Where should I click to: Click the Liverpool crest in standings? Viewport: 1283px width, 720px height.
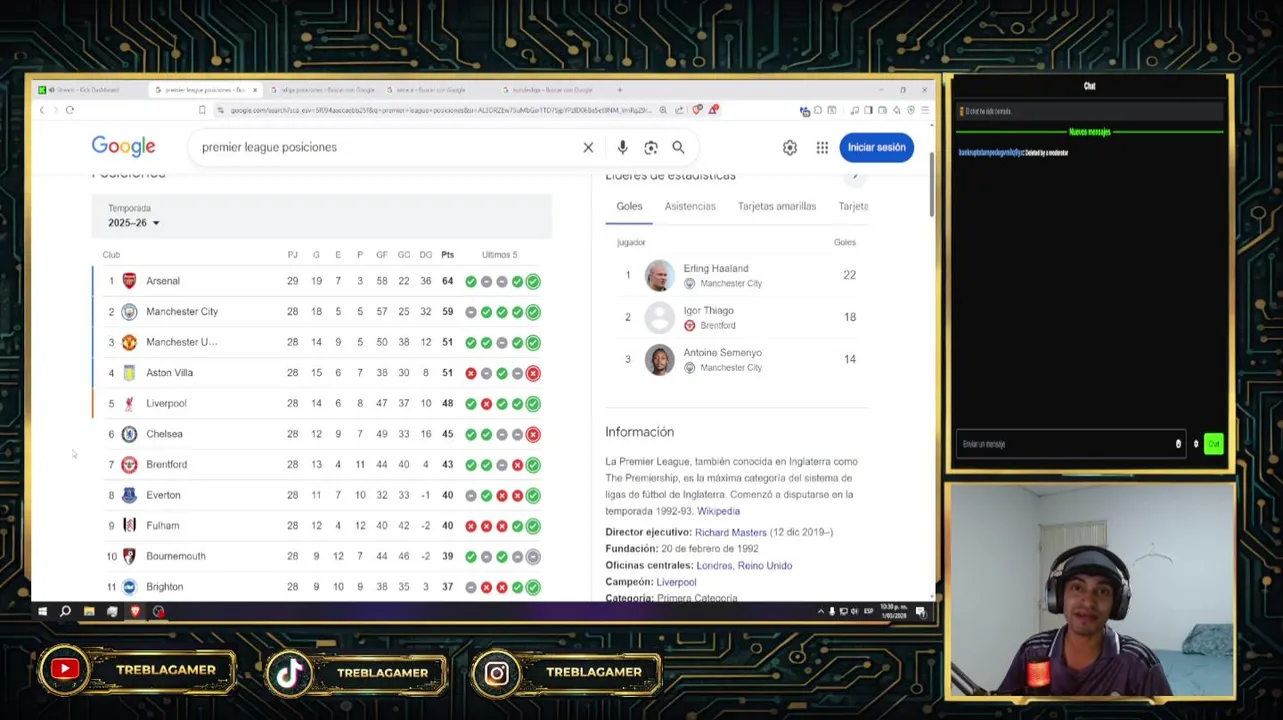[129, 403]
